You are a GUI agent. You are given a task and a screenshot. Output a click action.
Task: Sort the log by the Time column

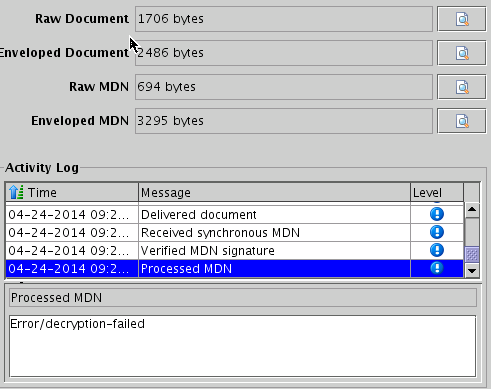[72, 192]
